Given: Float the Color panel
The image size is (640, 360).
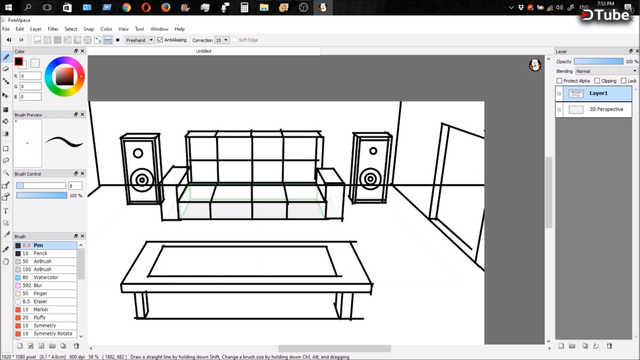Looking at the screenshot, I should click(x=76, y=51).
